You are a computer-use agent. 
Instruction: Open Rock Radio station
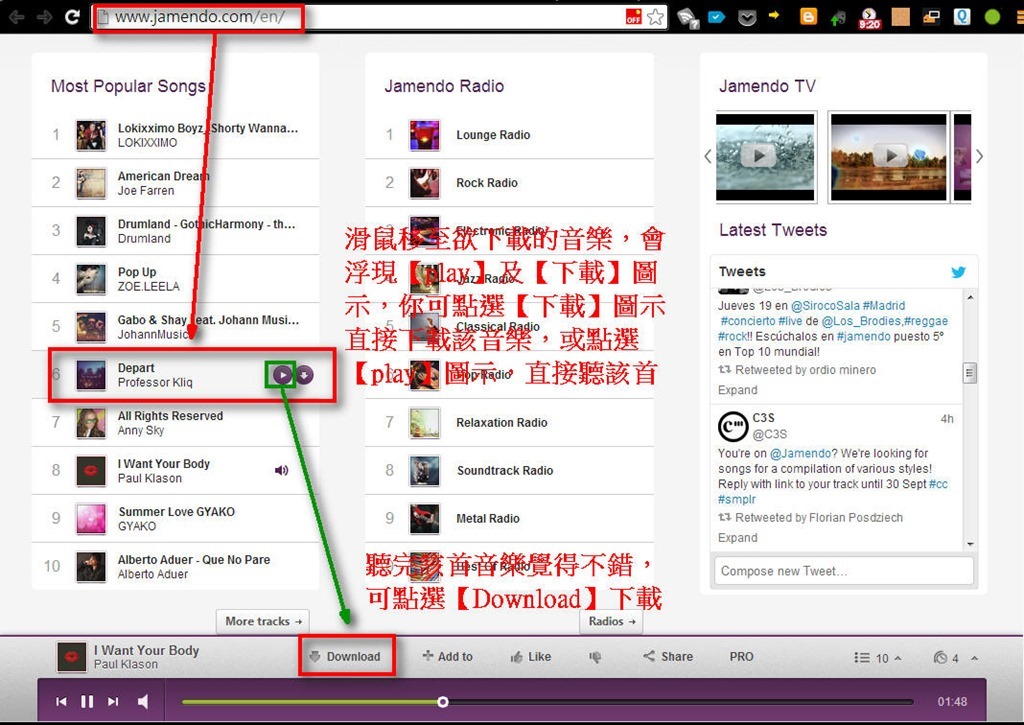[x=509, y=183]
